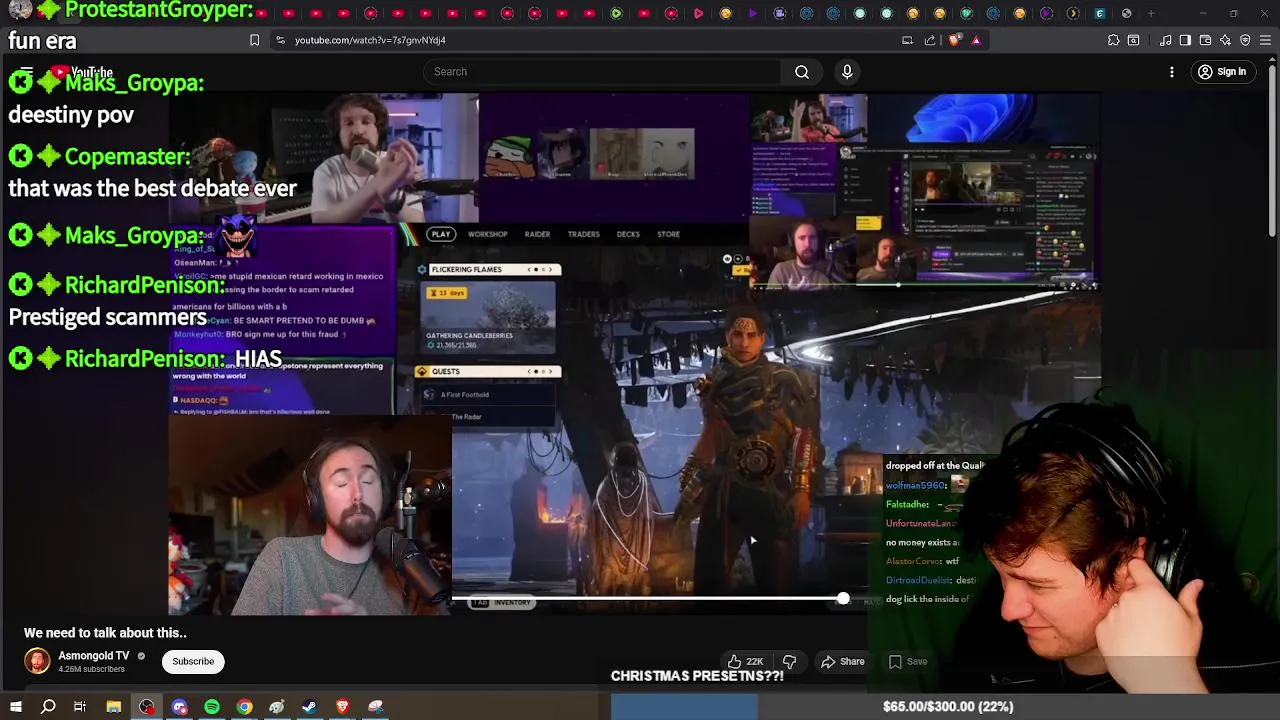This screenshot has height=720, width=1280.
Task: Move the video progress bar scrubber
Action: pos(843,598)
